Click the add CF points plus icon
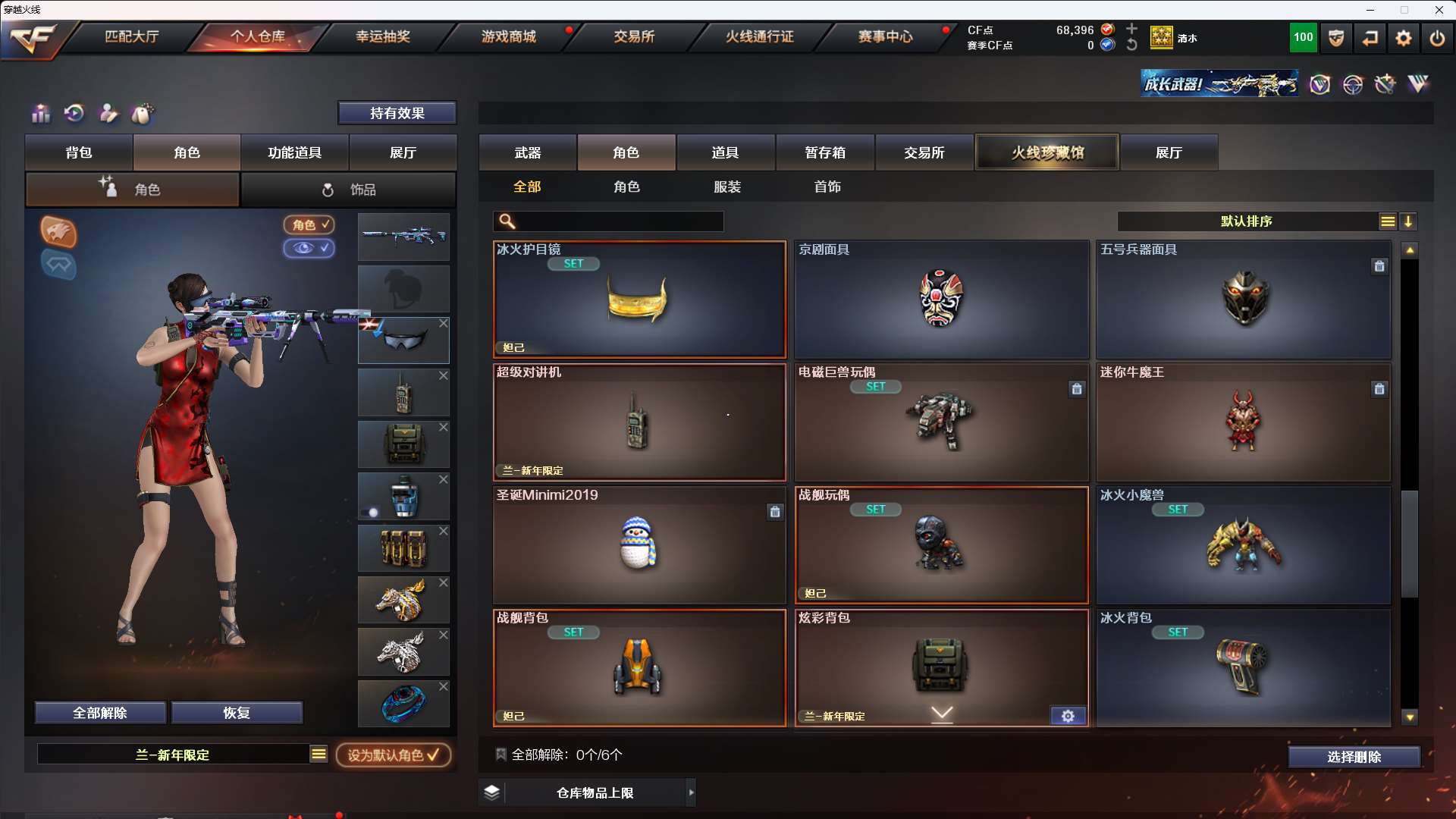This screenshot has height=819, width=1456. [1131, 29]
